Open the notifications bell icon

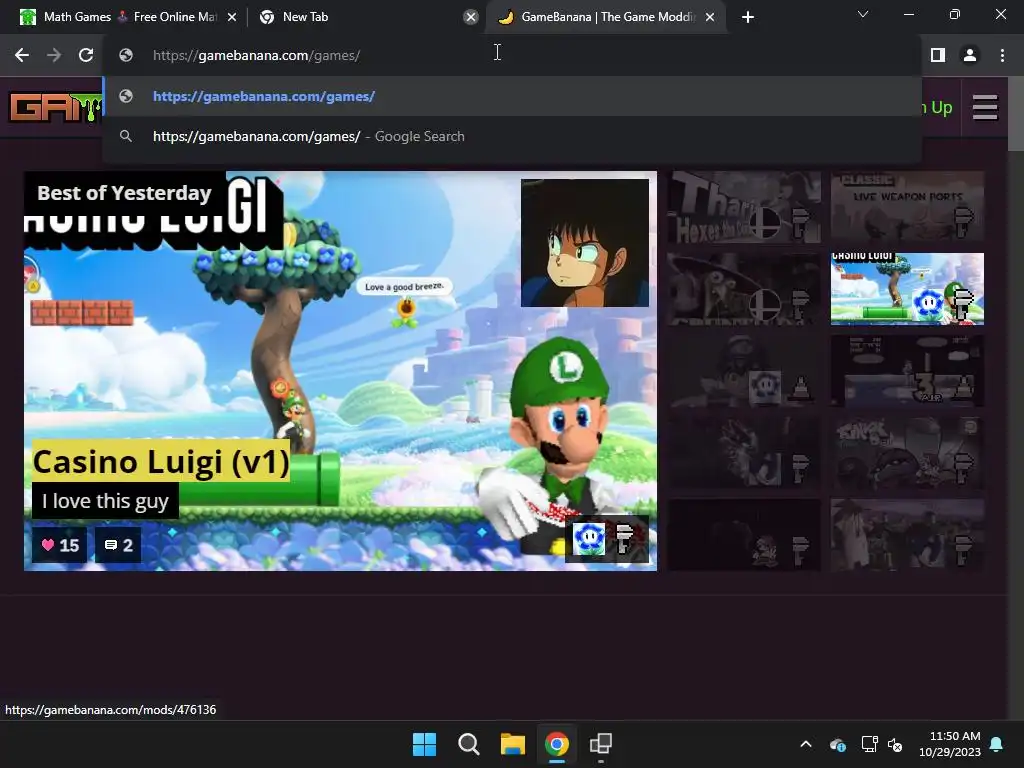pos(997,744)
